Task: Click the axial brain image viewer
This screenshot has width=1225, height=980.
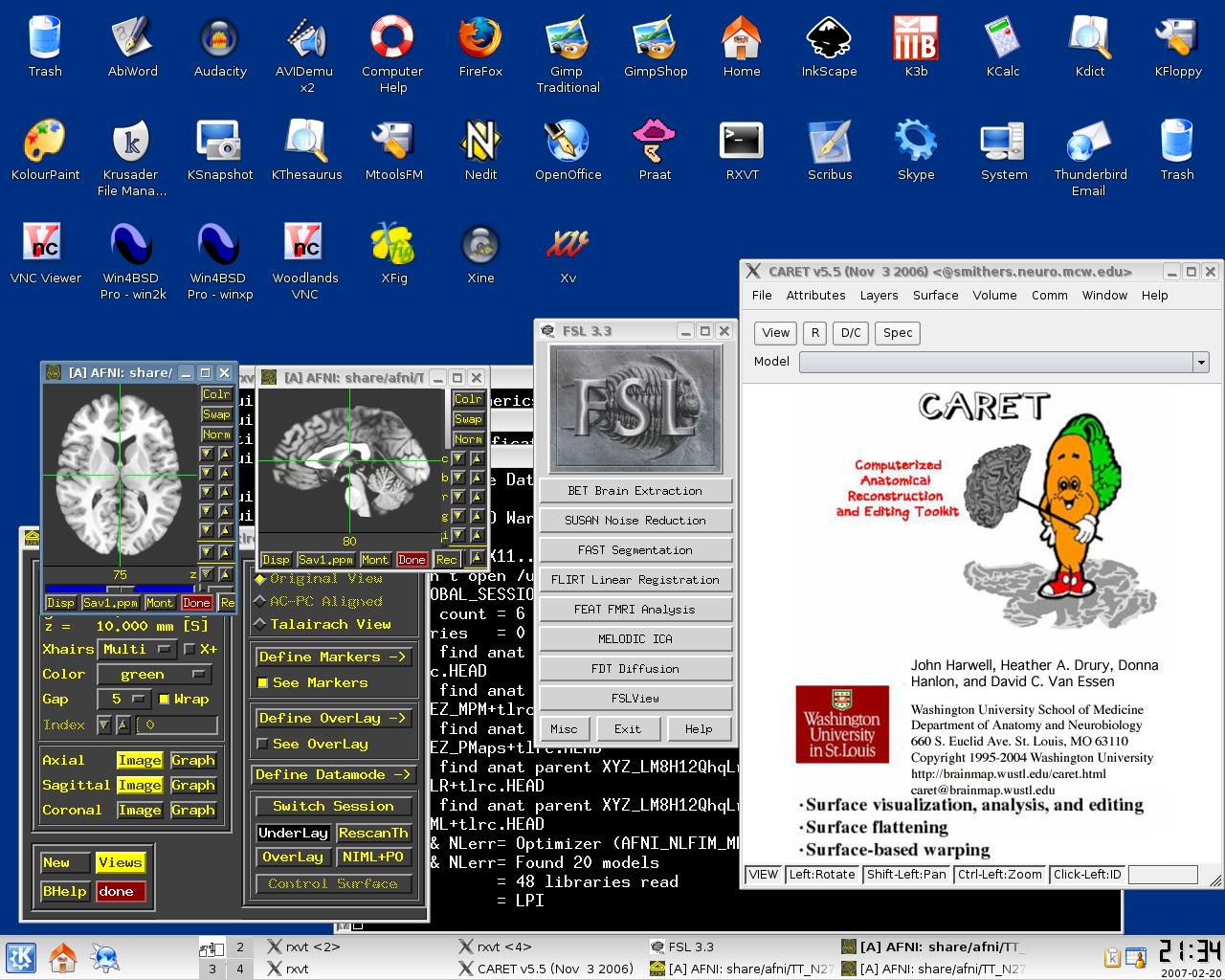Action: click(x=119, y=476)
